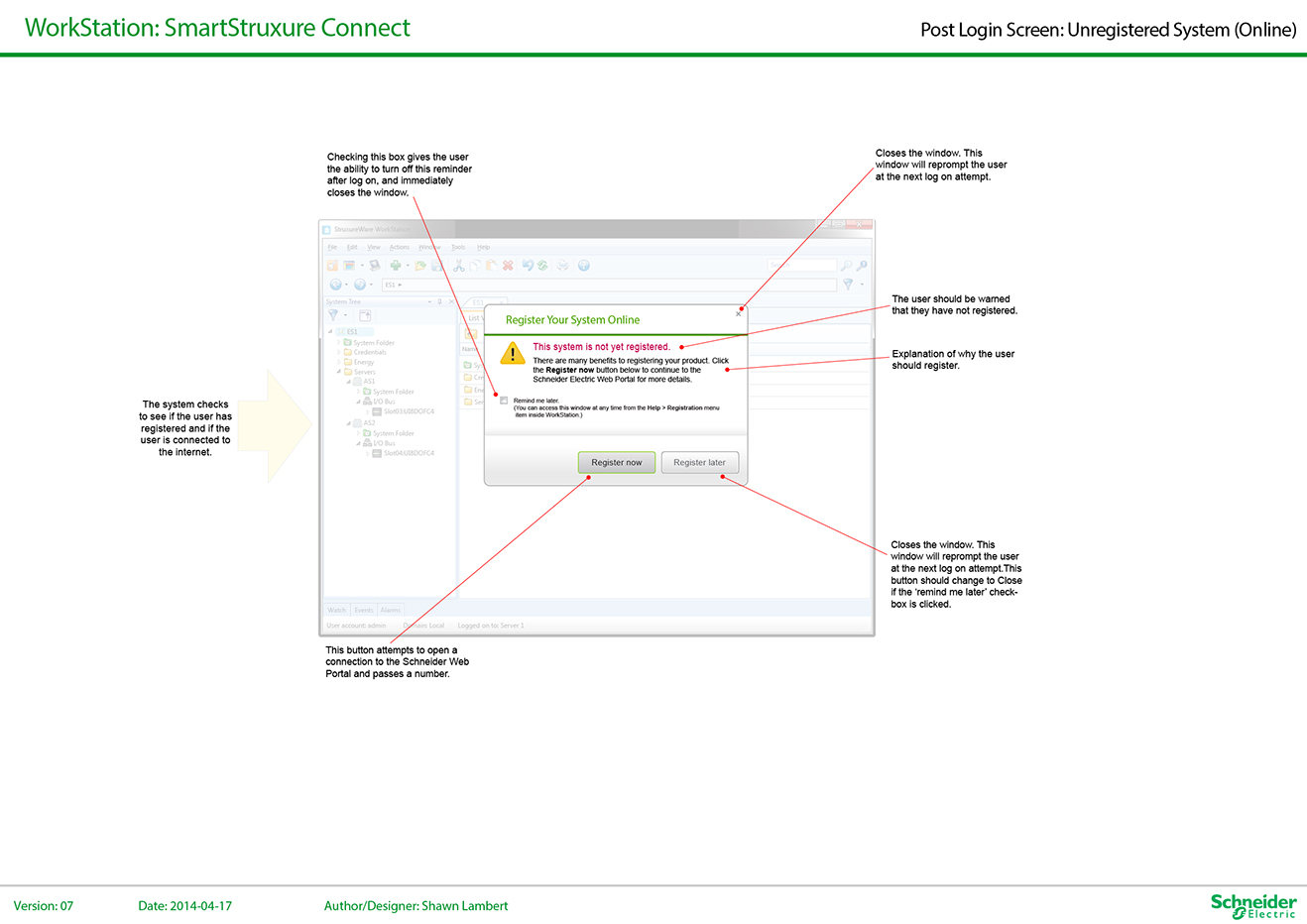Switch to the Events tab
The image size is (1307, 924).
pos(364,610)
